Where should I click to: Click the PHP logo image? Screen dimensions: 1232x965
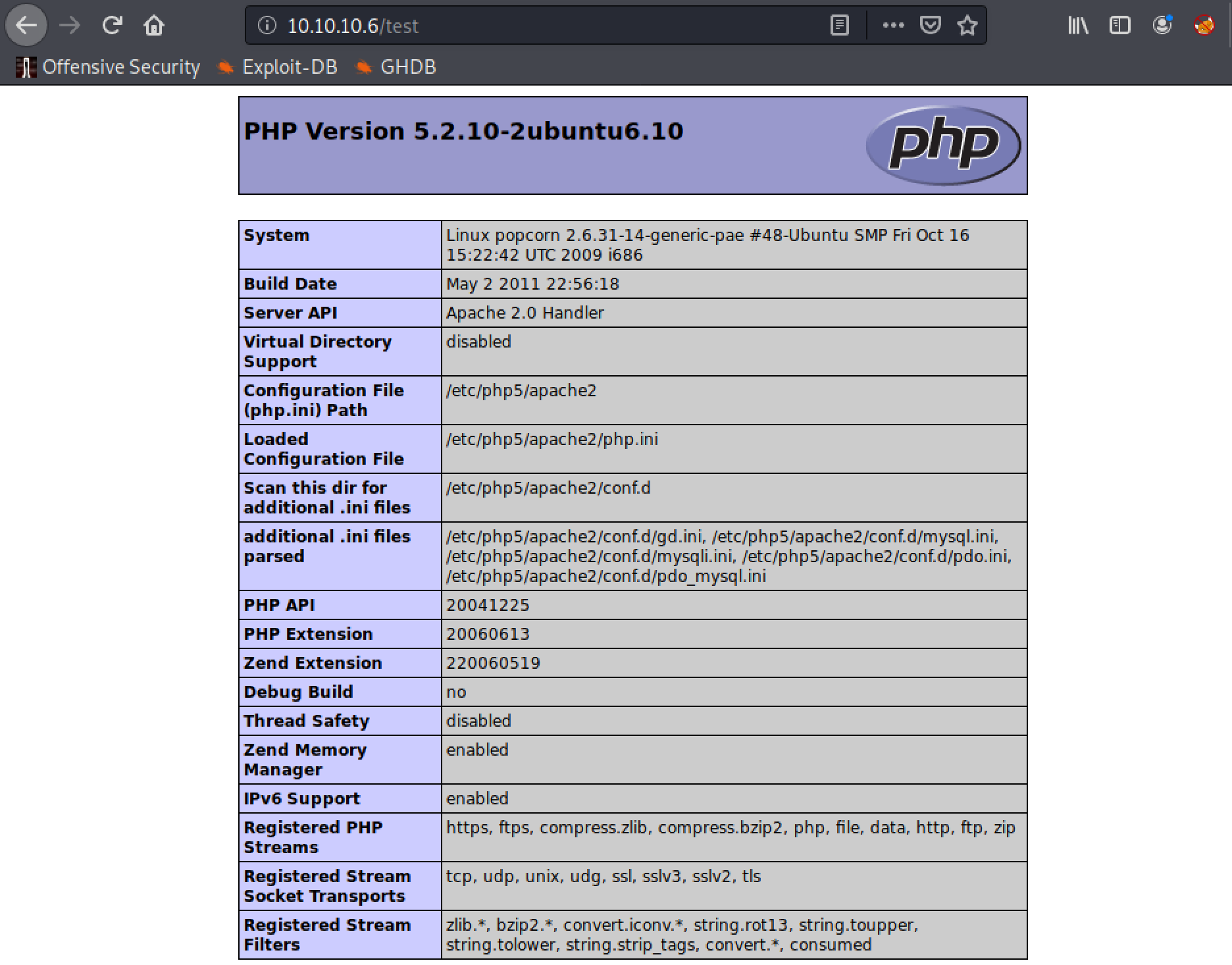(x=943, y=145)
